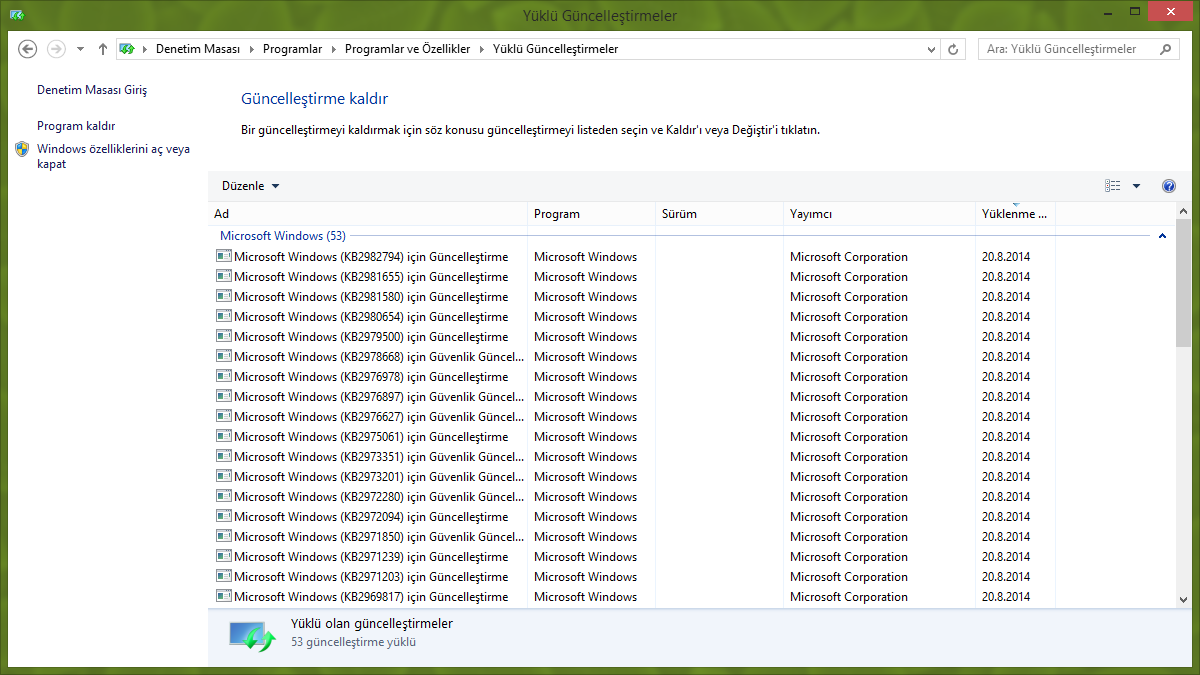
Task: Sort by the Yayımcı column header
Action: [811, 214]
